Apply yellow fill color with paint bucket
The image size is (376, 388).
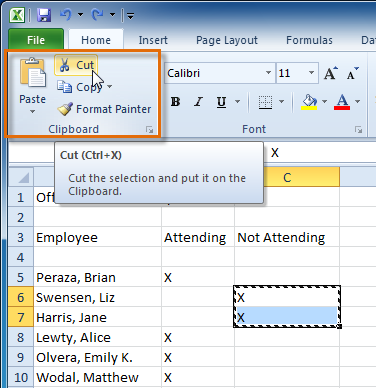coord(309,102)
